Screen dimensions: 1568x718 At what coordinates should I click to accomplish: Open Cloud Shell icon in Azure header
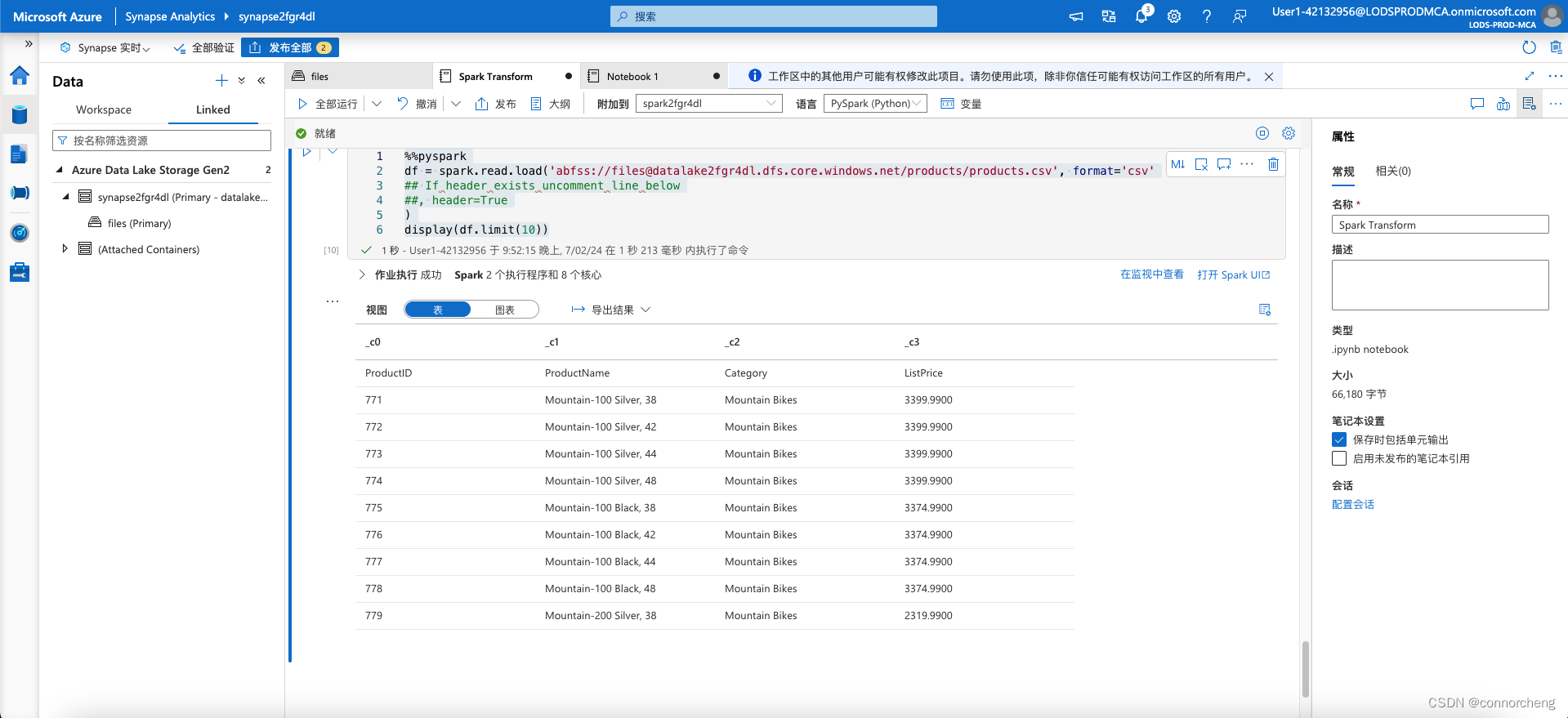coord(1076,16)
